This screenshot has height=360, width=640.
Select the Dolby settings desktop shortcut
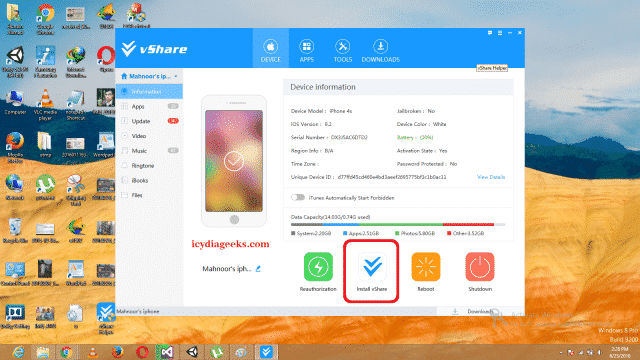[15, 317]
